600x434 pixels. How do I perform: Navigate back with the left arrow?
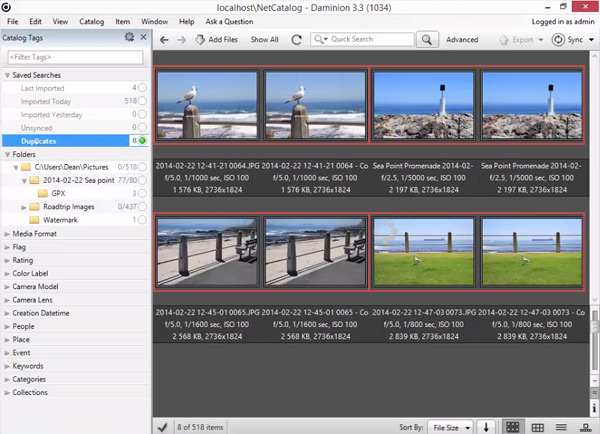(165, 40)
